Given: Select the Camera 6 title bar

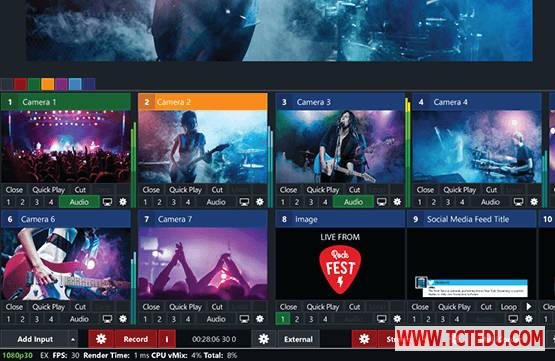Looking at the screenshot, I should [x=65, y=219].
